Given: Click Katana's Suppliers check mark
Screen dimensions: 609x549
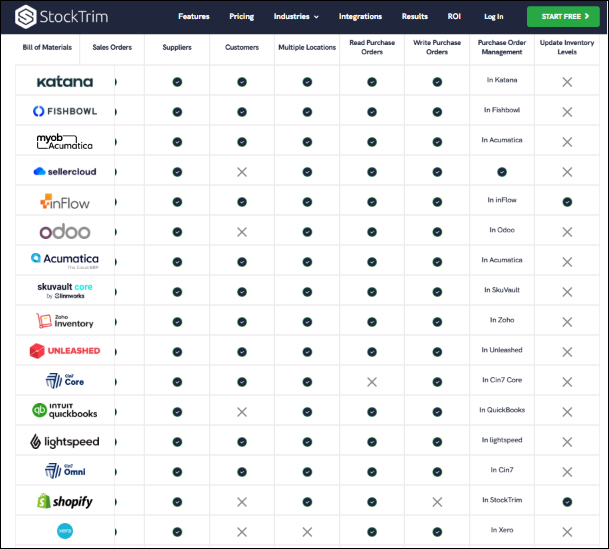Looking at the screenshot, I should pos(177,82).
